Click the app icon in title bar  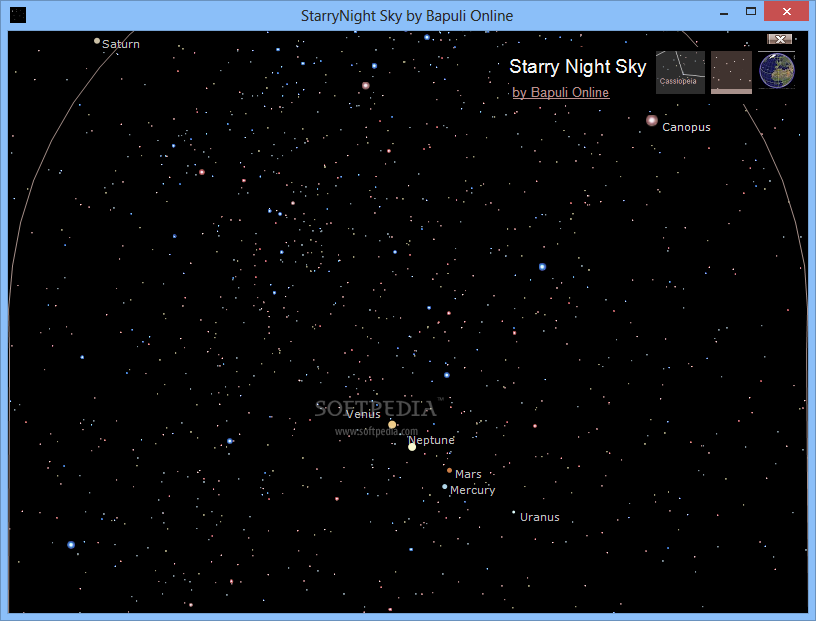coord(18,15)
